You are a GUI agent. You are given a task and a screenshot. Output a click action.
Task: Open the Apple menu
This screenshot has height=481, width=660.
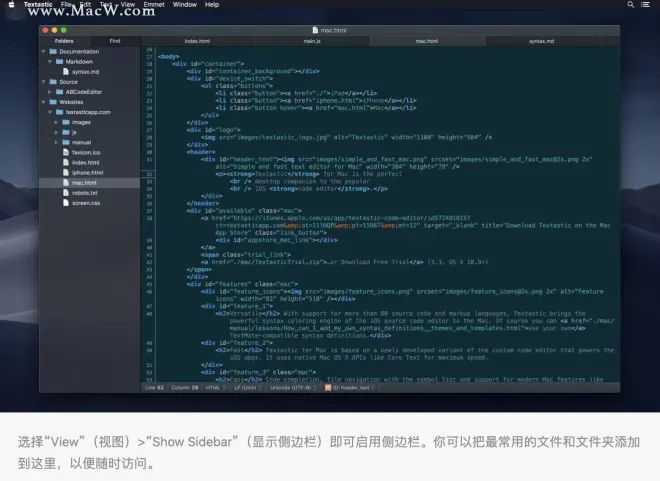(11, 4)
